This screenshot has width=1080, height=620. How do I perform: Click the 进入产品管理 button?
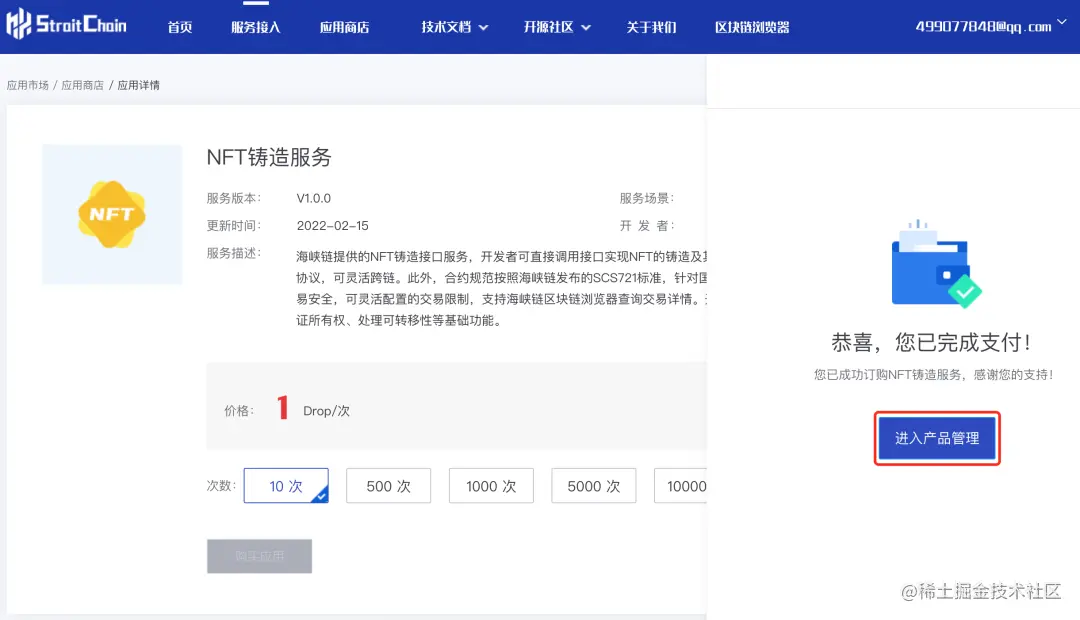click(x=936, y=438)
